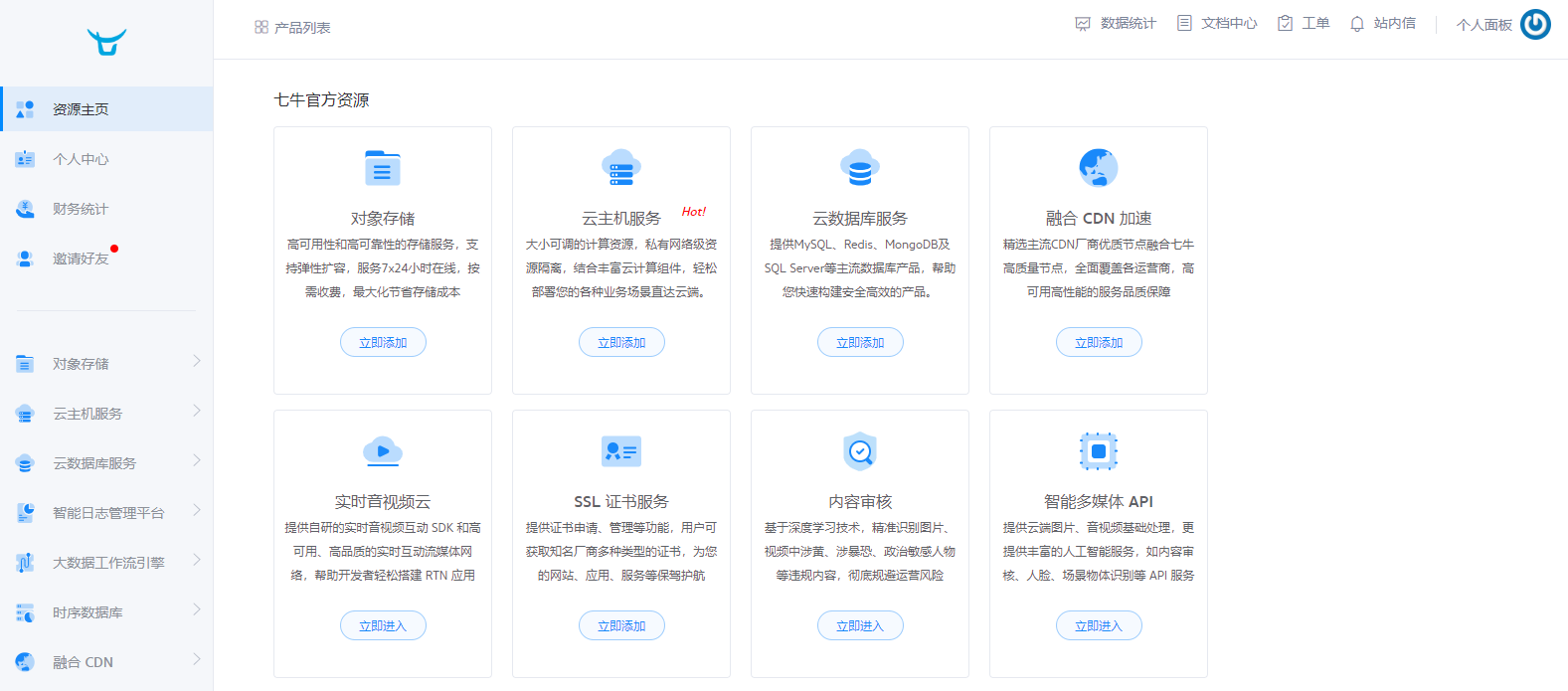Click the 融合 CDN card globe icon
The image size is (1568, 691).
[1099, 168]
